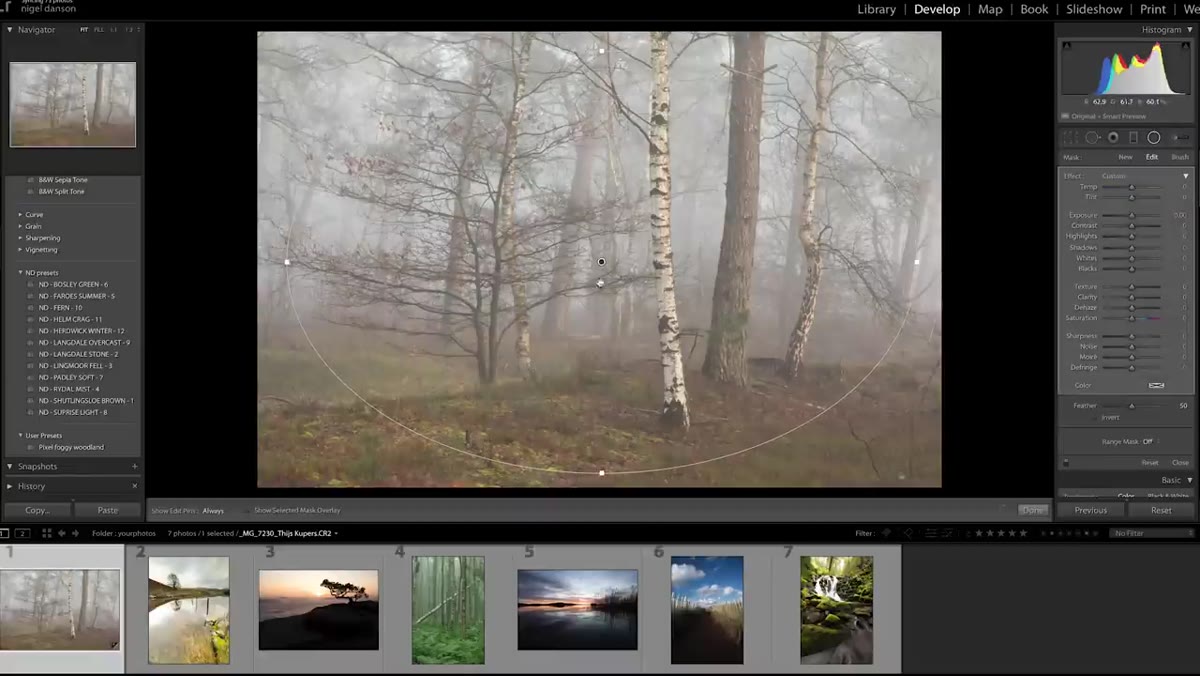The image size is (1200, 676).
Task: Collapse the Navigator panel
Action: coord(10,30)
